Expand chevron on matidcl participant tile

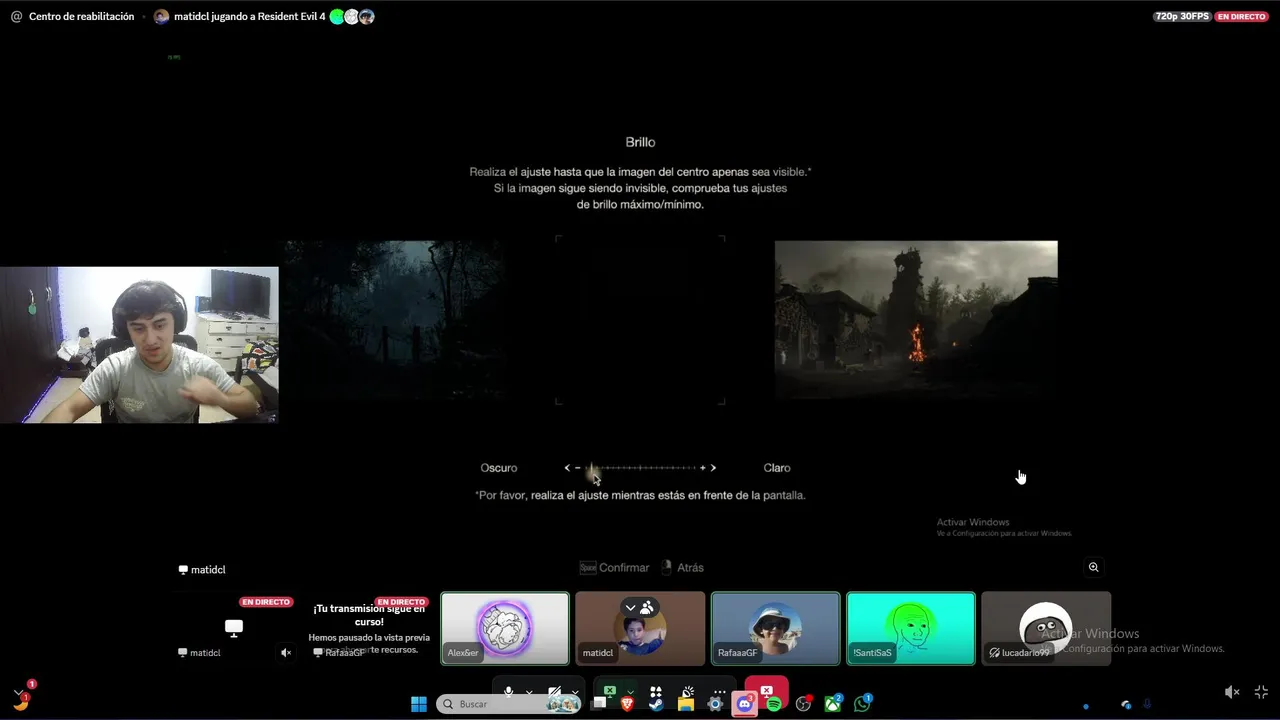point(631,607)
